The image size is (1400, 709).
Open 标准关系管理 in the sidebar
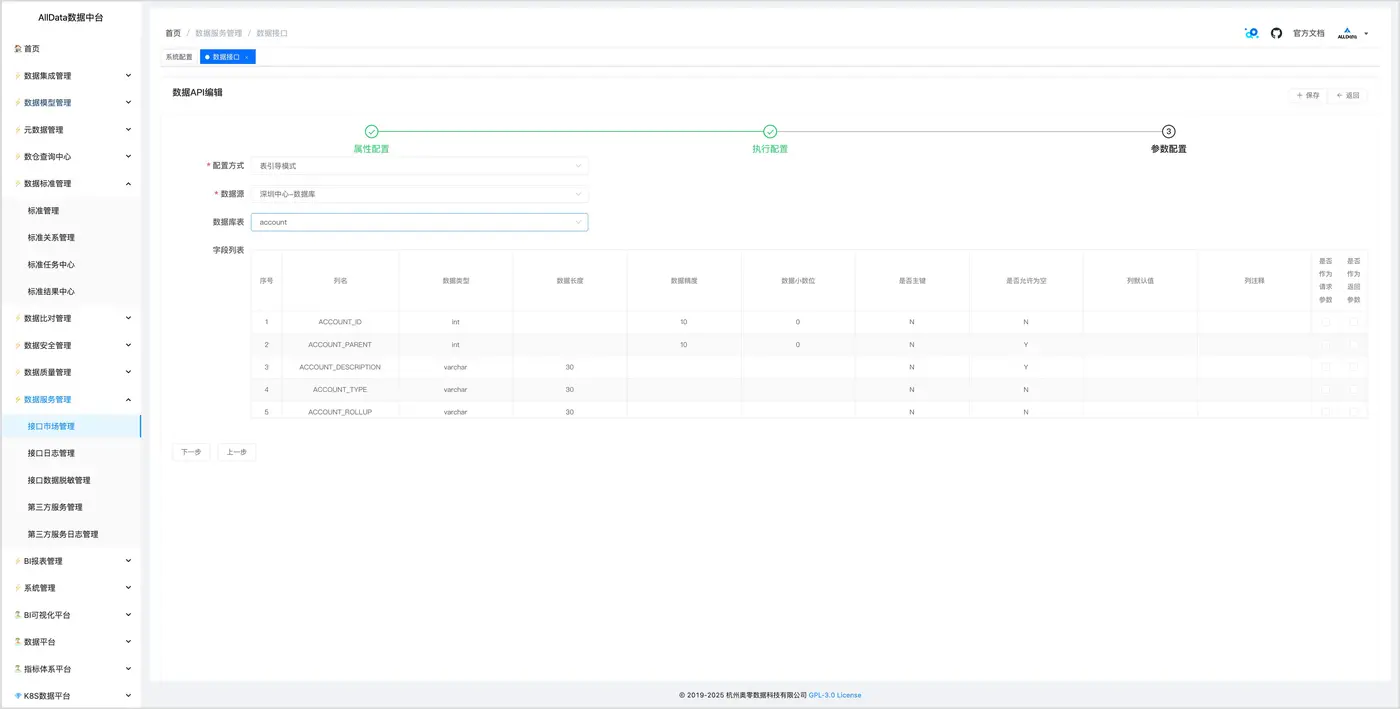tap(51, 238)
